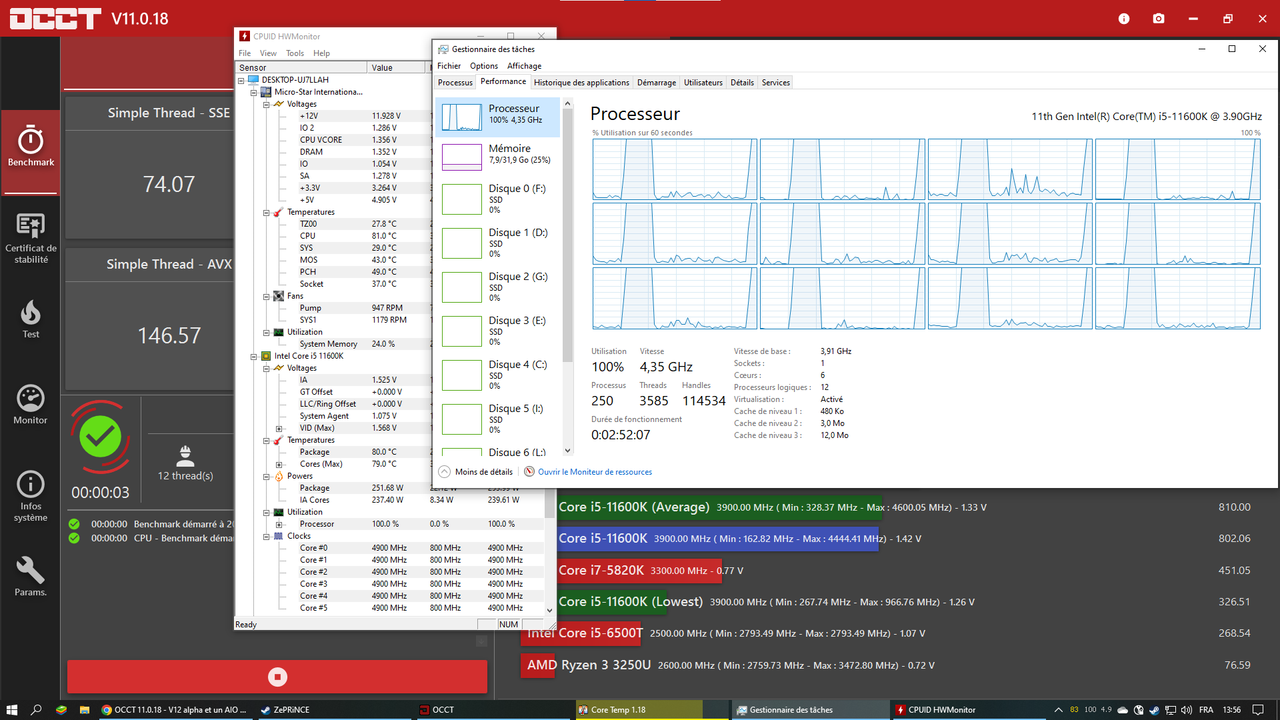Select Disque 3 (E:) performance item

click(498, 331)
